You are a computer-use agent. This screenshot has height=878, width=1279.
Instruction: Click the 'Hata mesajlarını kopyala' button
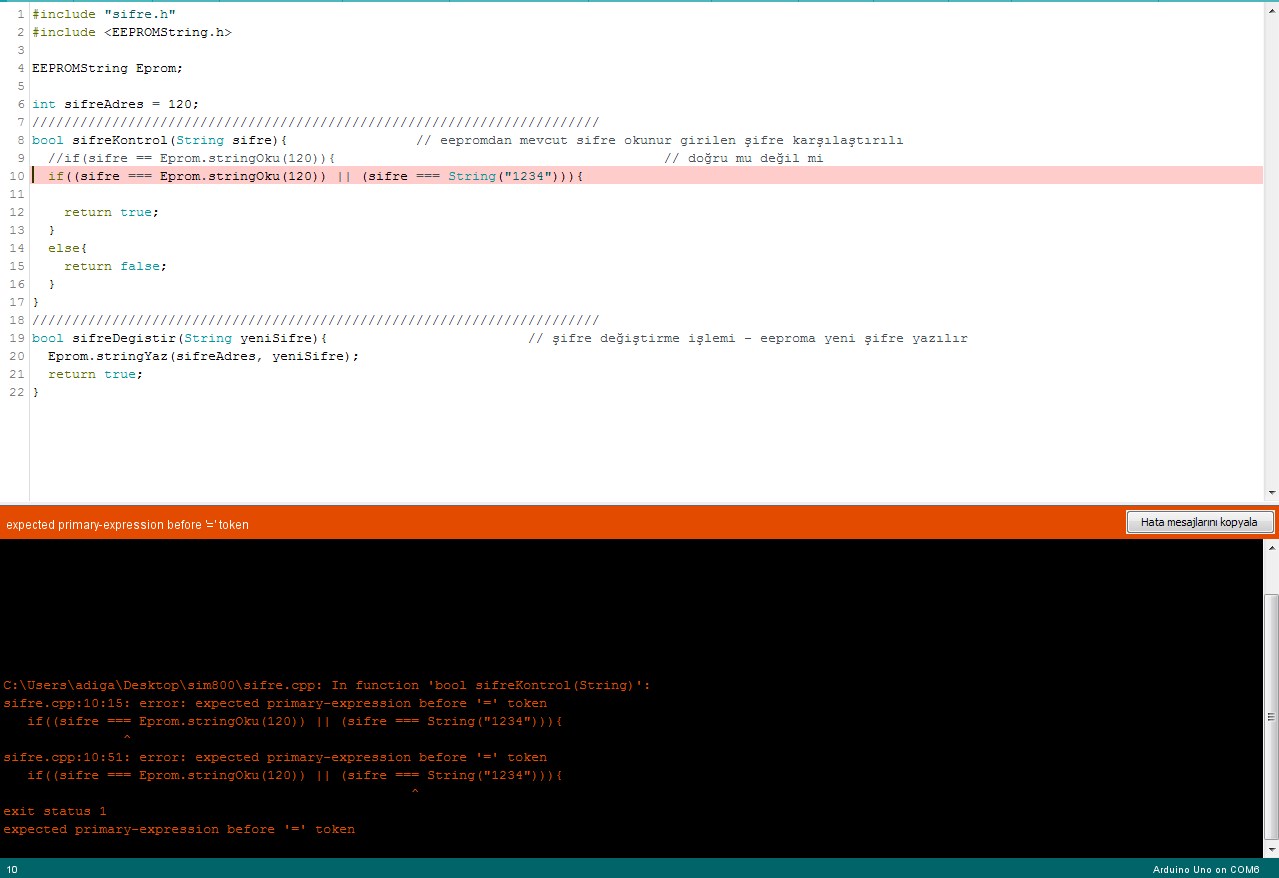(1199, 522)
